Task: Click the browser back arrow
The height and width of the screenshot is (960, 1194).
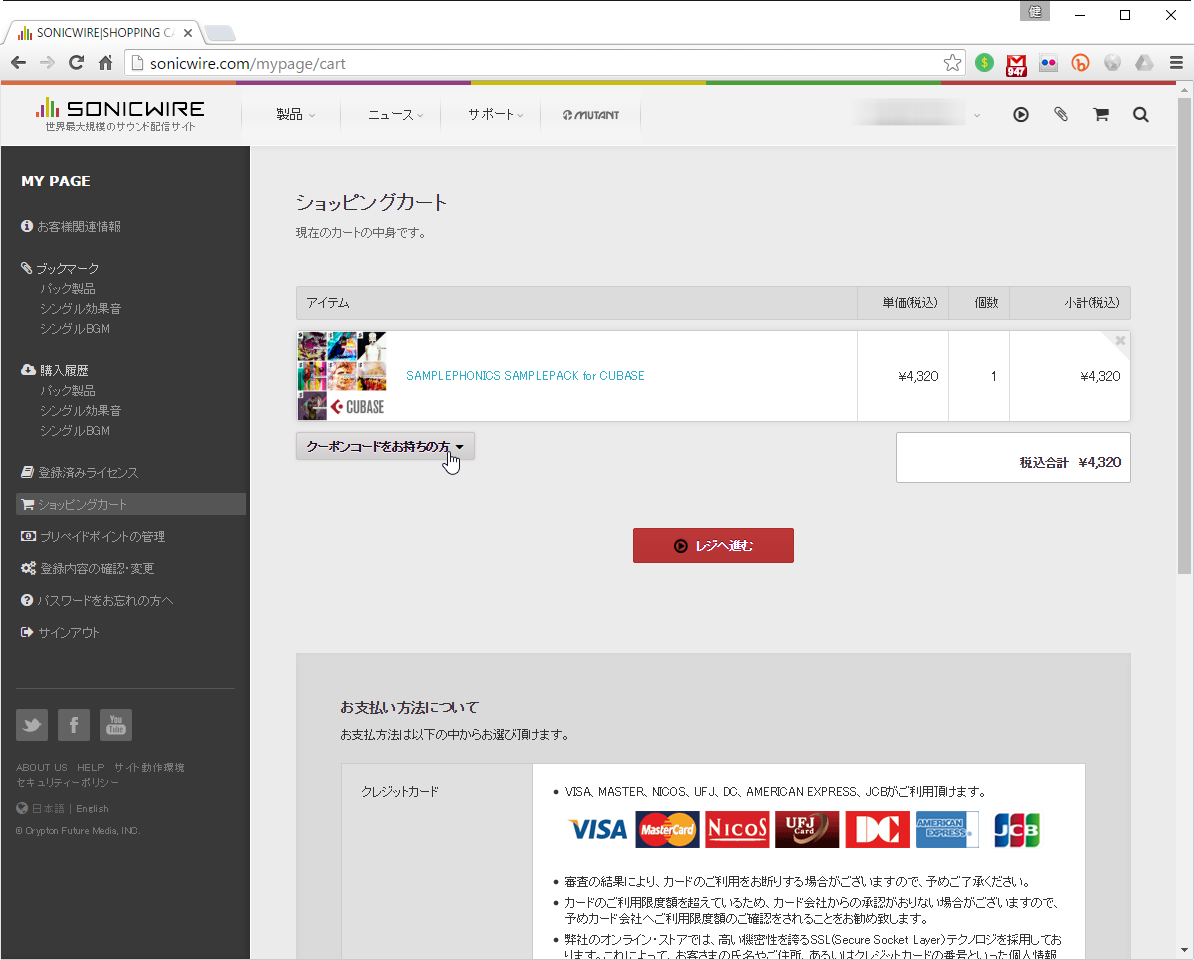Action: (18, 63)
